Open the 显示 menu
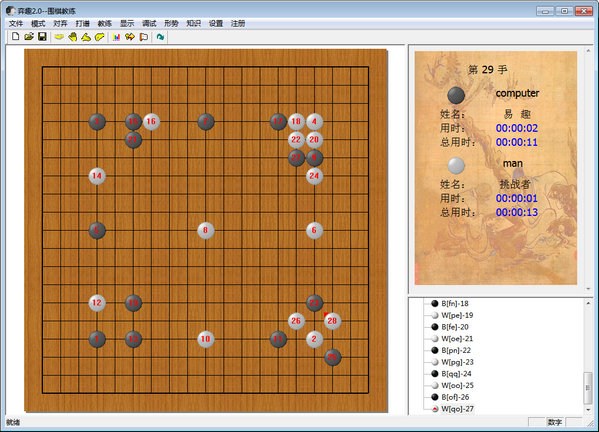 127,24
